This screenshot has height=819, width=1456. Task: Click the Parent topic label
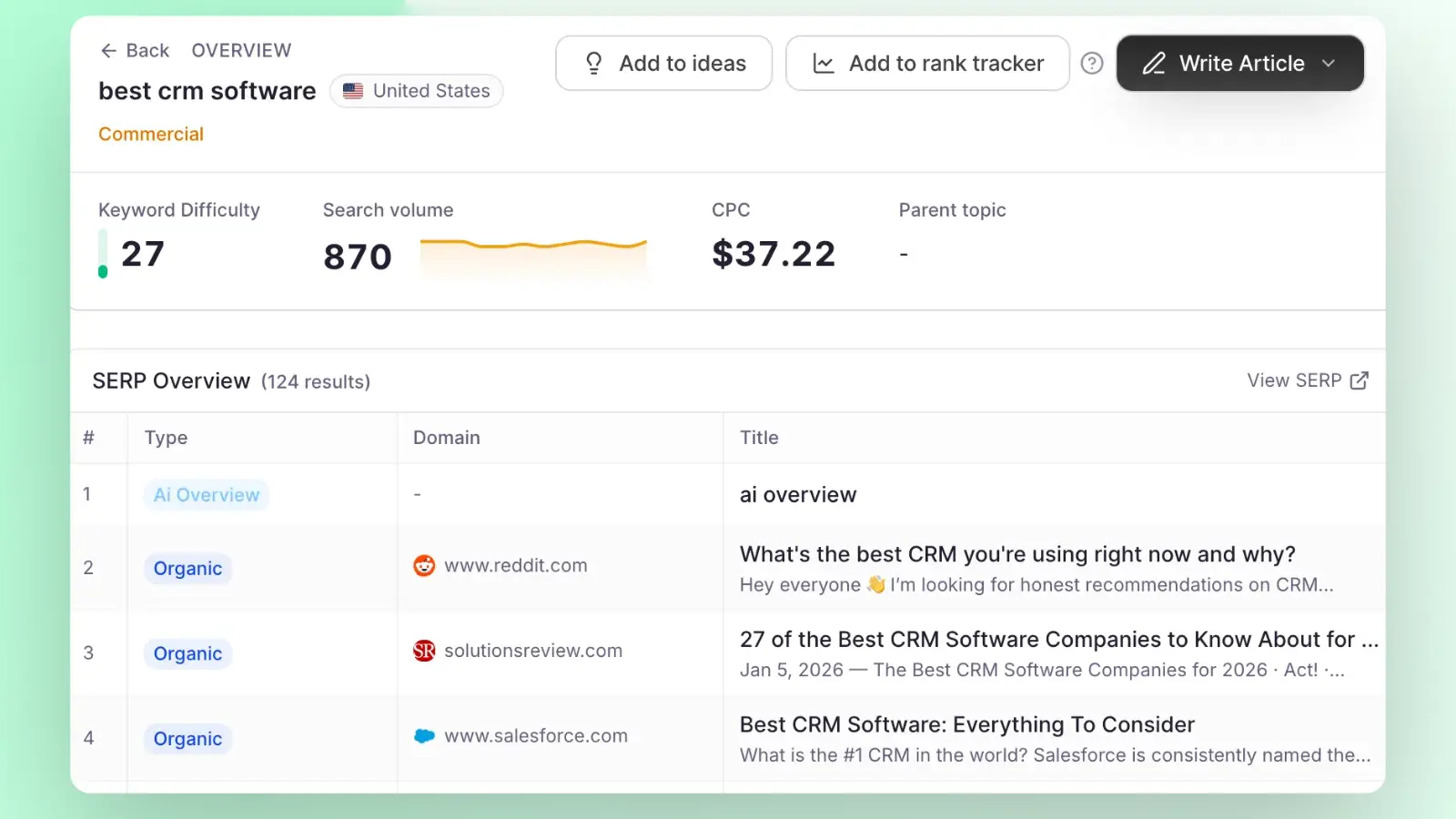coord(952,210)
